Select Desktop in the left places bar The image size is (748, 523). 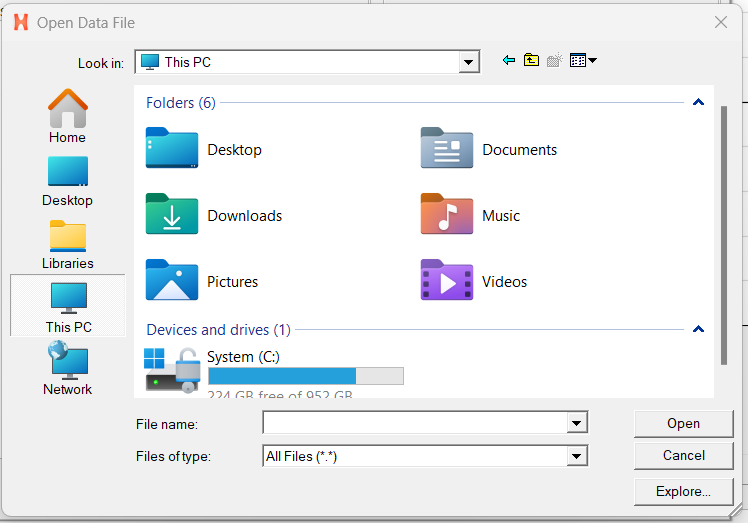coord(67,180)
